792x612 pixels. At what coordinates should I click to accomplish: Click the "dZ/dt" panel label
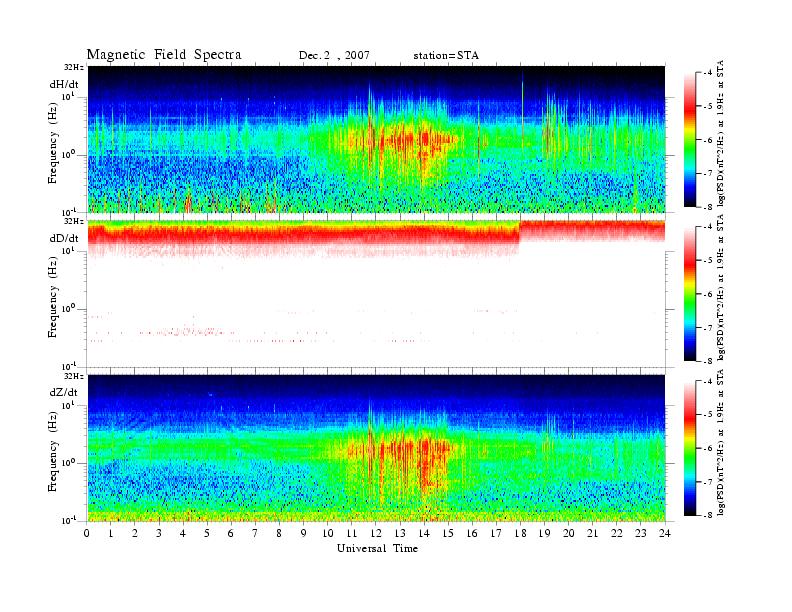(64, 392)
